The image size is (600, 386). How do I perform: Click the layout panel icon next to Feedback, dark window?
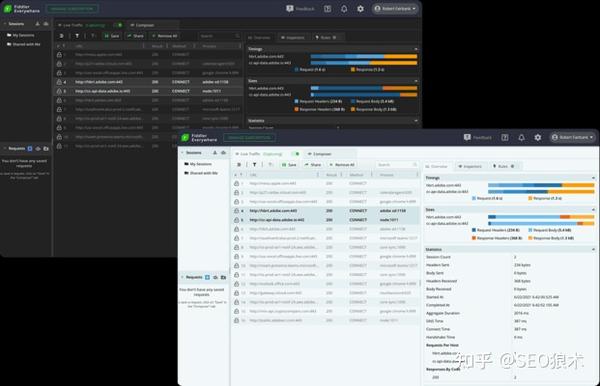pyautogui.click(x=328, y=8)
